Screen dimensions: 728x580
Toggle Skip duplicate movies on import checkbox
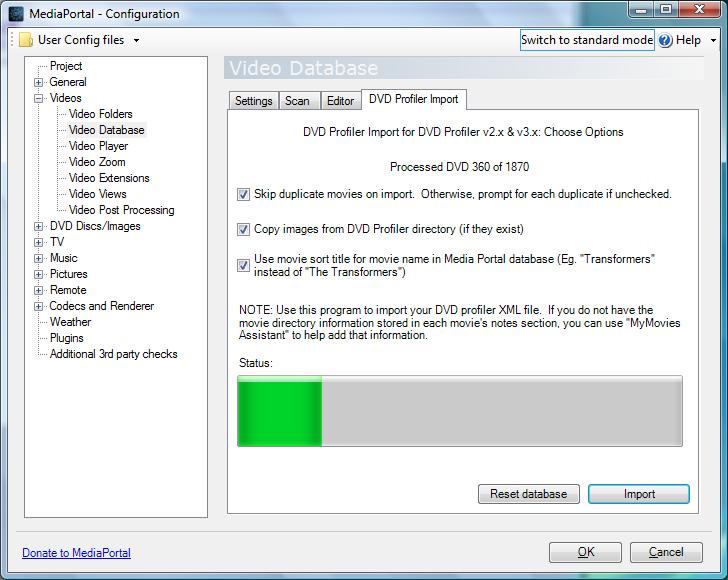244,194
